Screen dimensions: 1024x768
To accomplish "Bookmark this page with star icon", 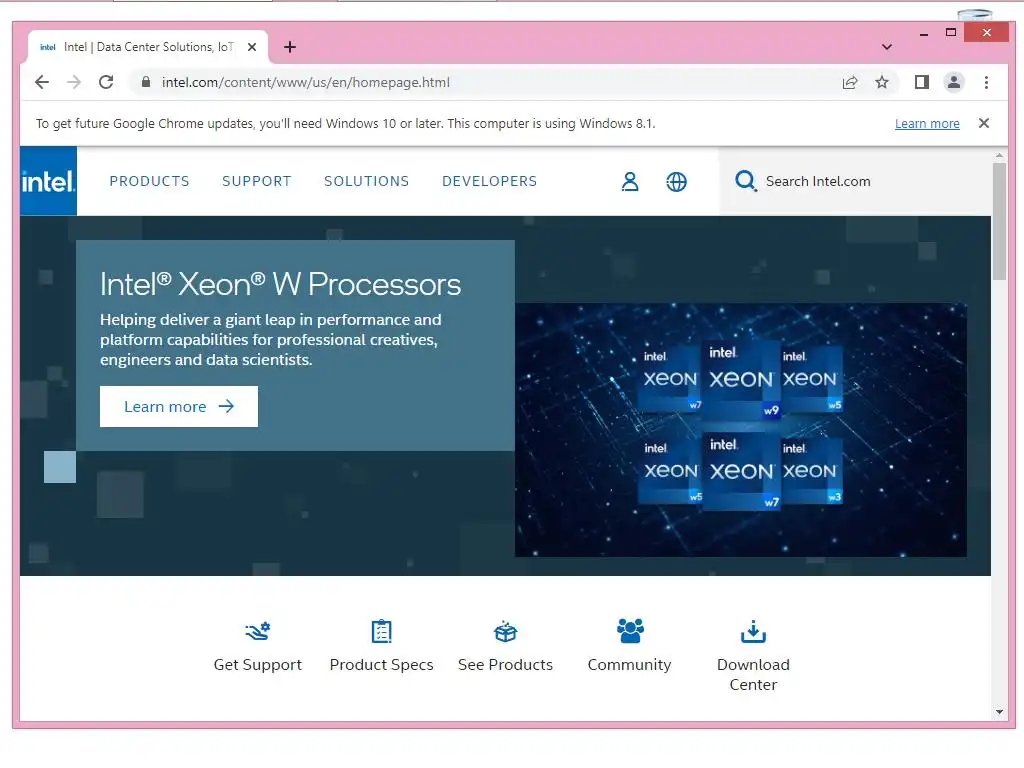I will pos(882,82).
